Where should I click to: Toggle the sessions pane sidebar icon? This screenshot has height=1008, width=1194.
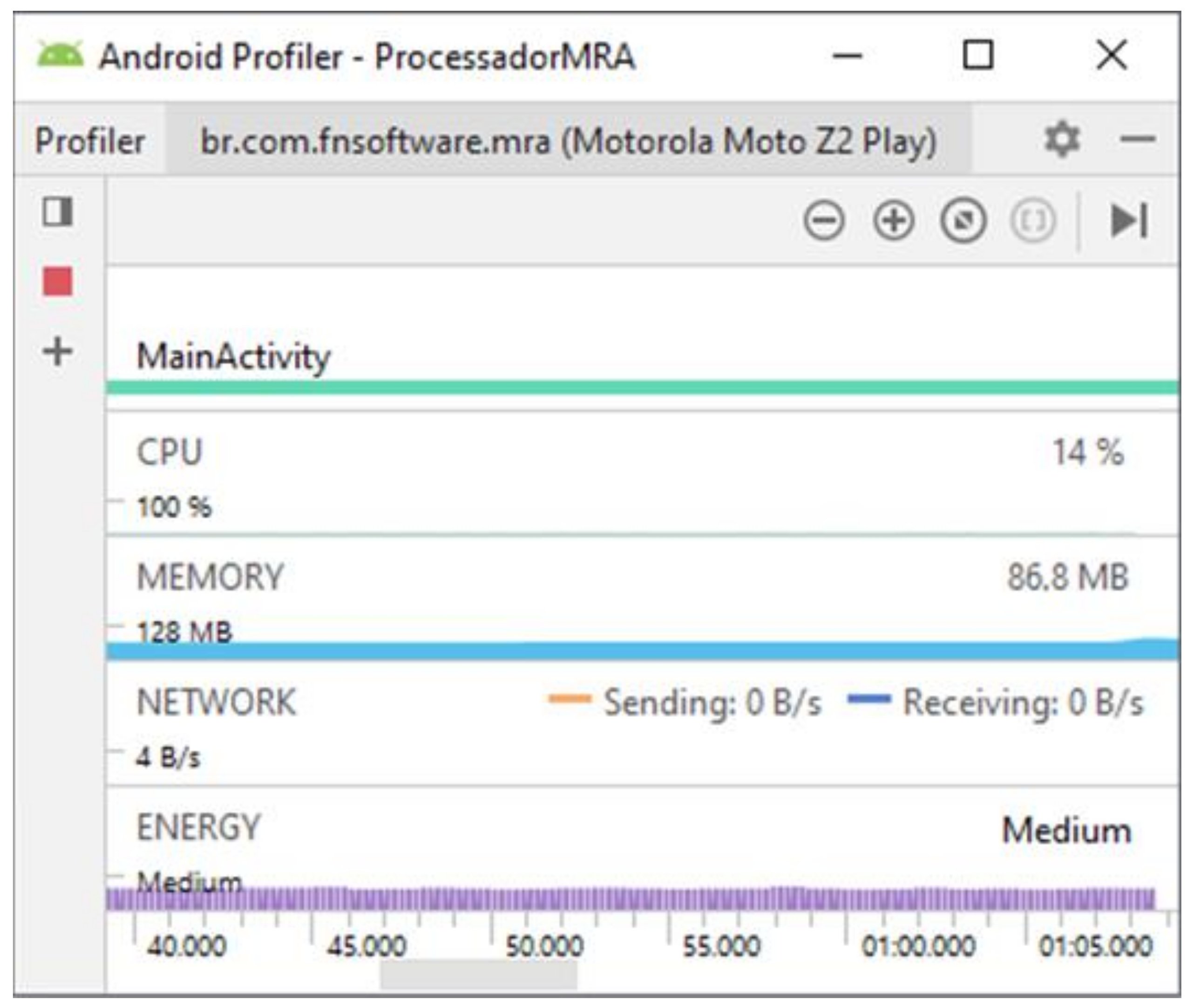[x=58, y=212]
